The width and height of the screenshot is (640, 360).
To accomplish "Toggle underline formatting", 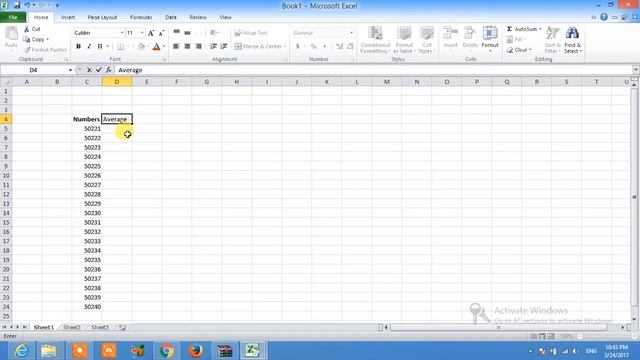I will click(100, 47).
